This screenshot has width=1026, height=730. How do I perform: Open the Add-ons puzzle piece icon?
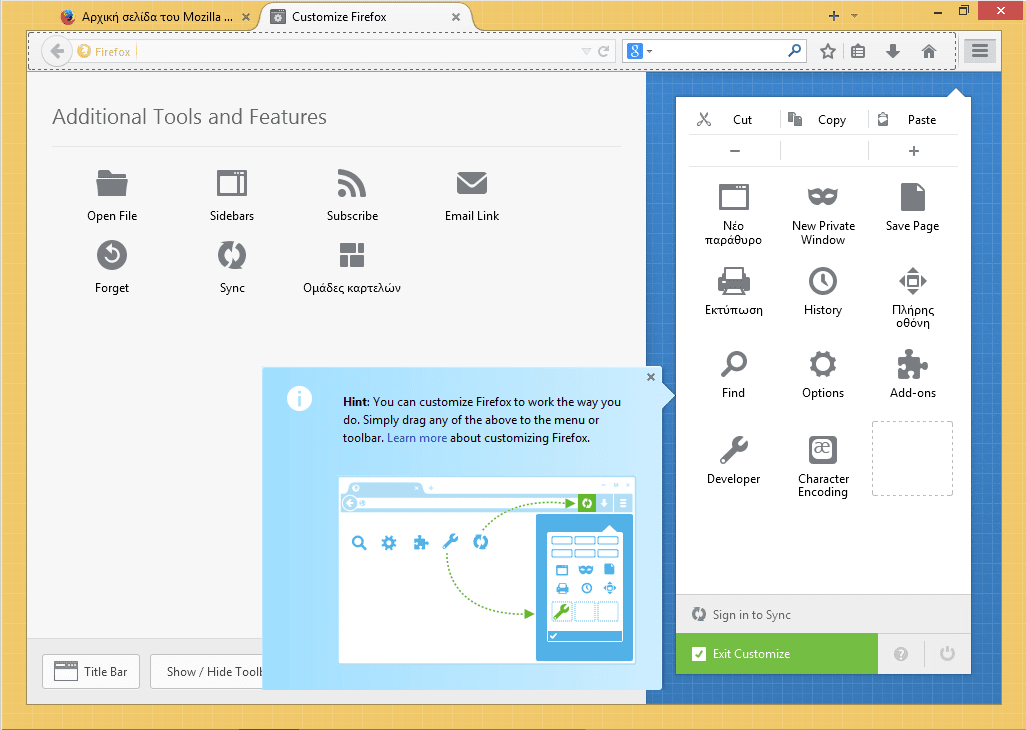pyautogui.click(x=912, y=364)
